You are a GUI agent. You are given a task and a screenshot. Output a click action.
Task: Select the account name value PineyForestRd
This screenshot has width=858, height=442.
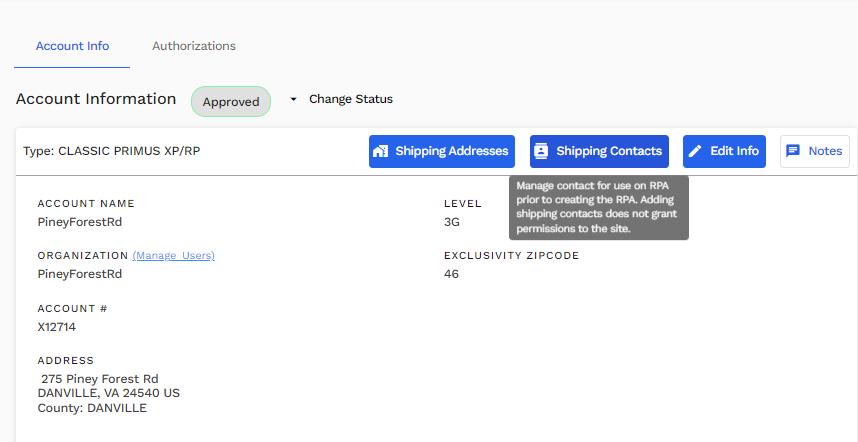coord(80,222)
